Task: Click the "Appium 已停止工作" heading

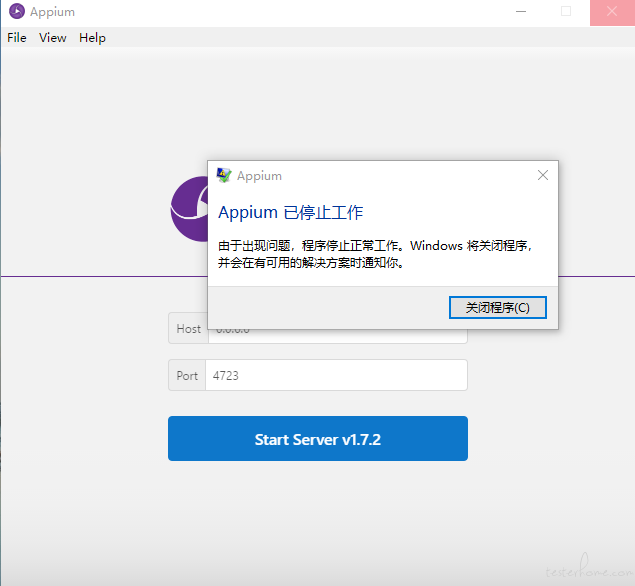Action: pos(290,213)
